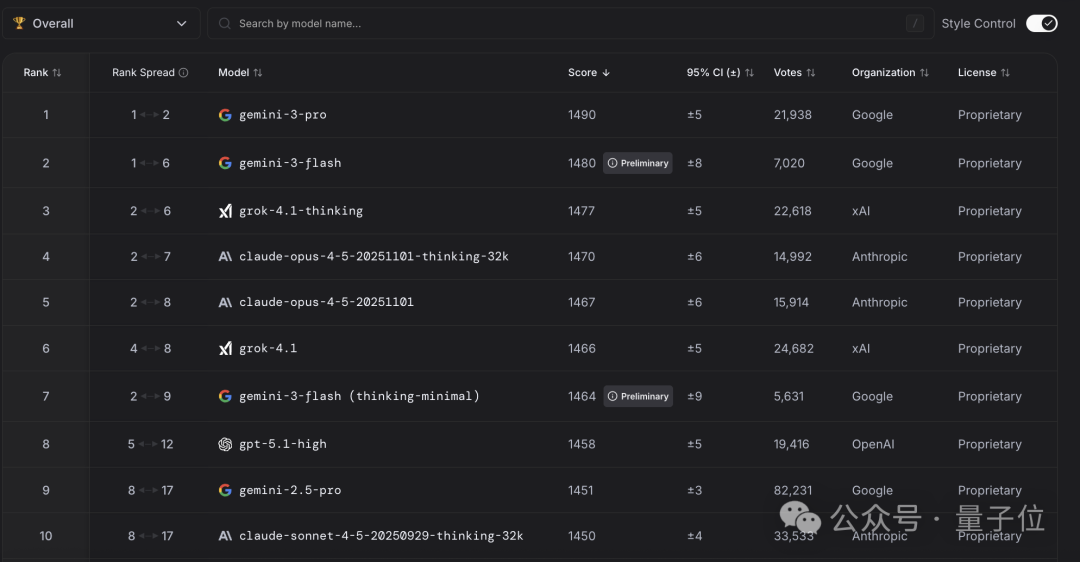Viewport: 1080px width, 562px height.
Task: Sort table by Score column
Action: point(589,72)
